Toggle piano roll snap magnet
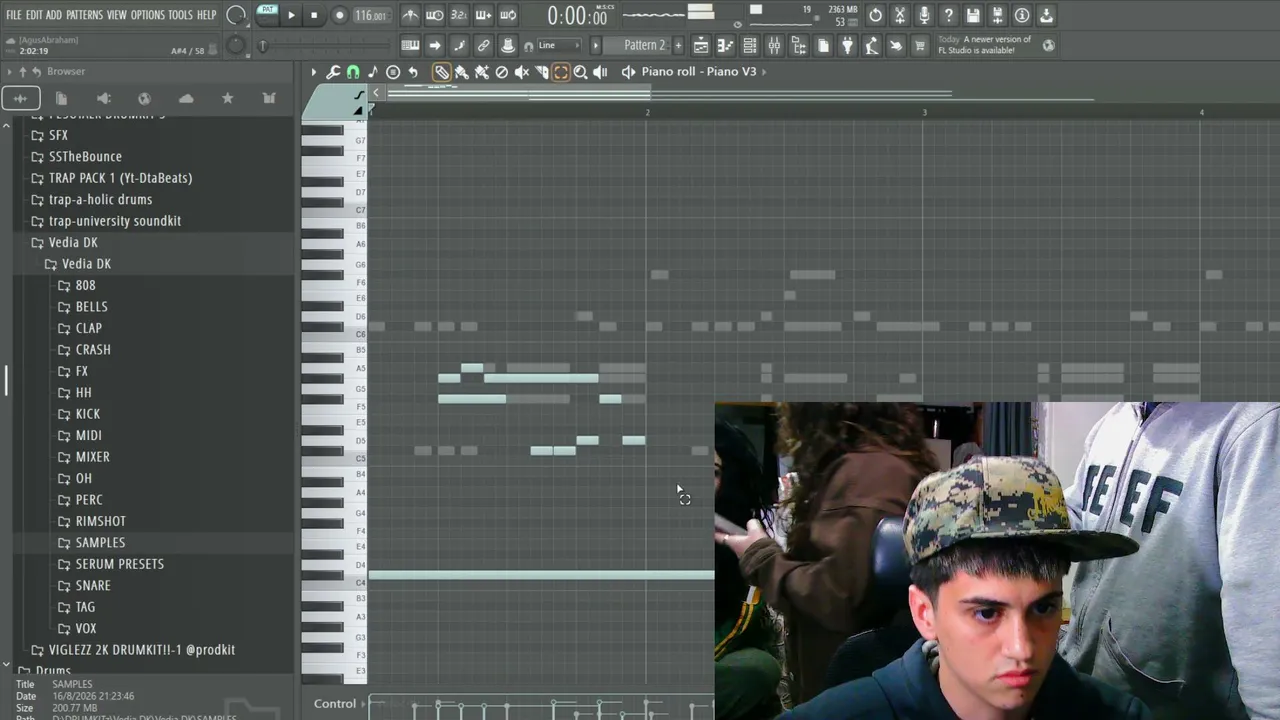 pyautogui.click(x=353, y=72)
